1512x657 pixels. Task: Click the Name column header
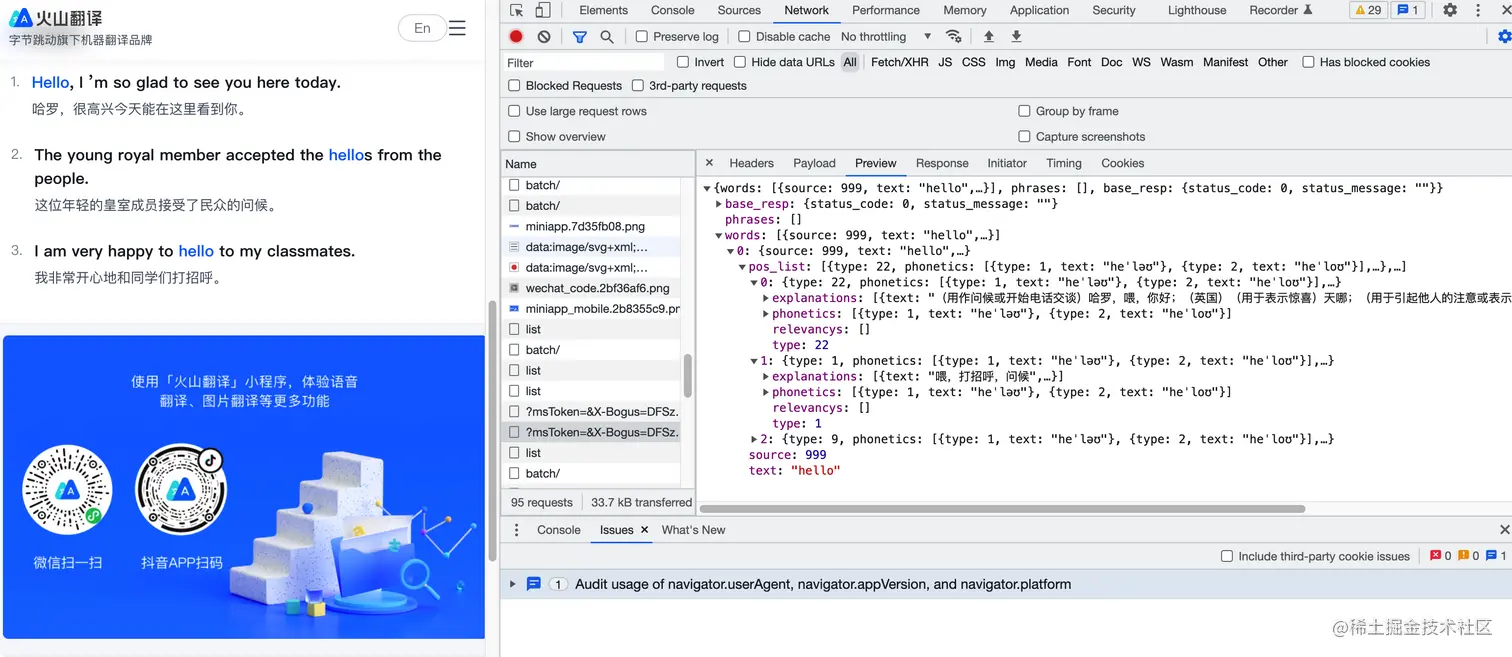[597, 164]
